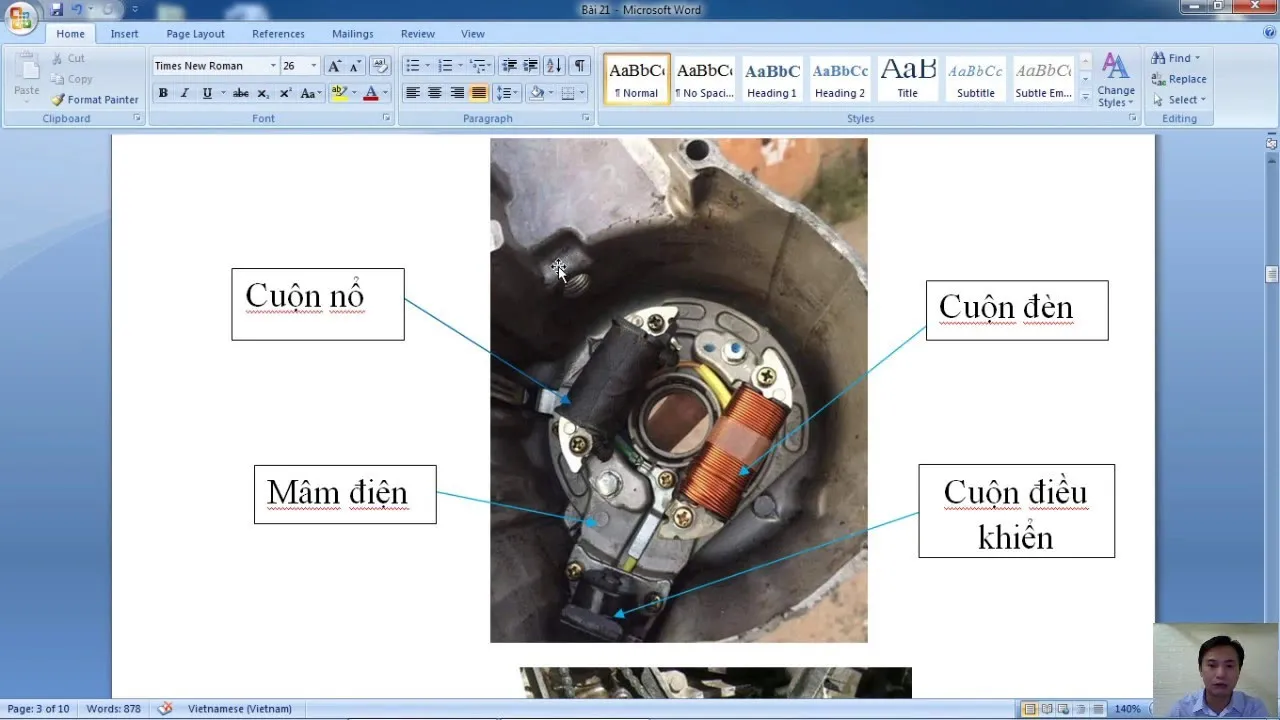Image resolution: width=1280 pixels, height=720 pixels.
Task: Open the Review tab
Action: pyautogui.click(x=418, y=34)
